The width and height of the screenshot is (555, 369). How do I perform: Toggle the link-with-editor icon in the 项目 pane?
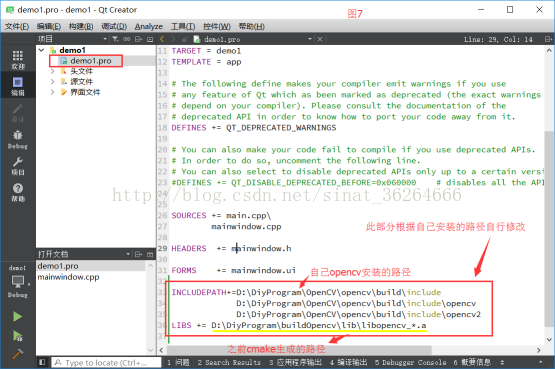coord(127,39)
